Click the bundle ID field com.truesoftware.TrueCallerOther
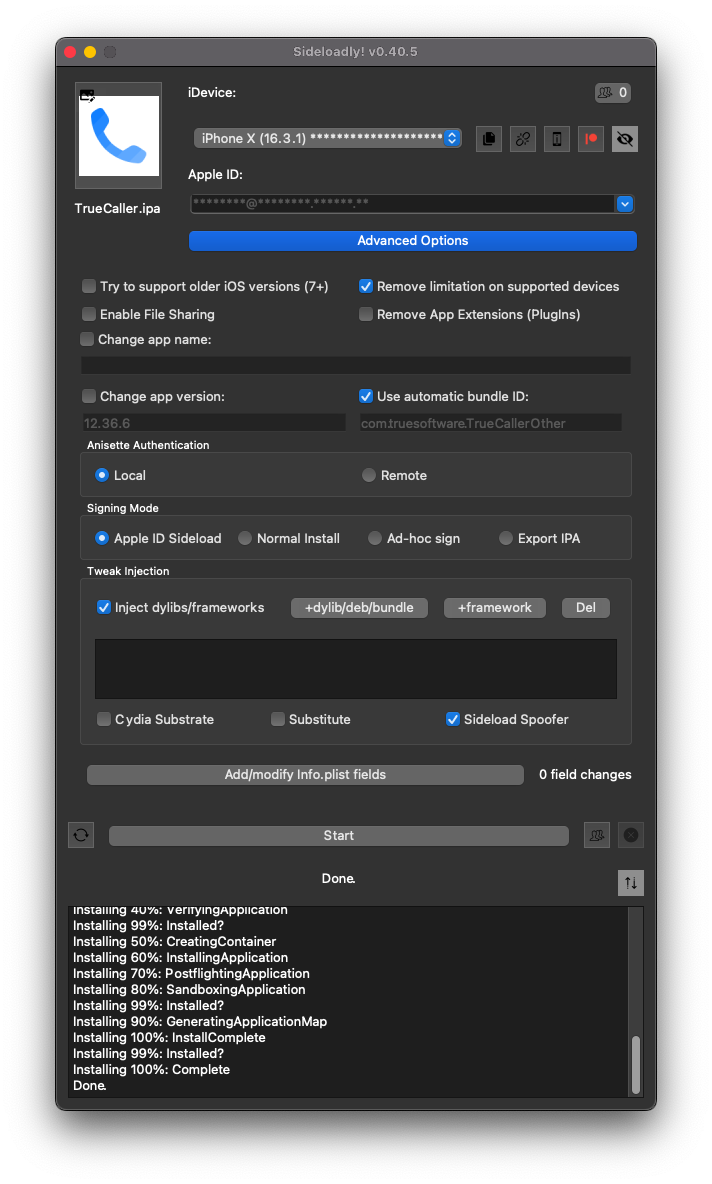The width and height of the screenshot is (712, 1184). pyautogui.click(x=490, y=423)
